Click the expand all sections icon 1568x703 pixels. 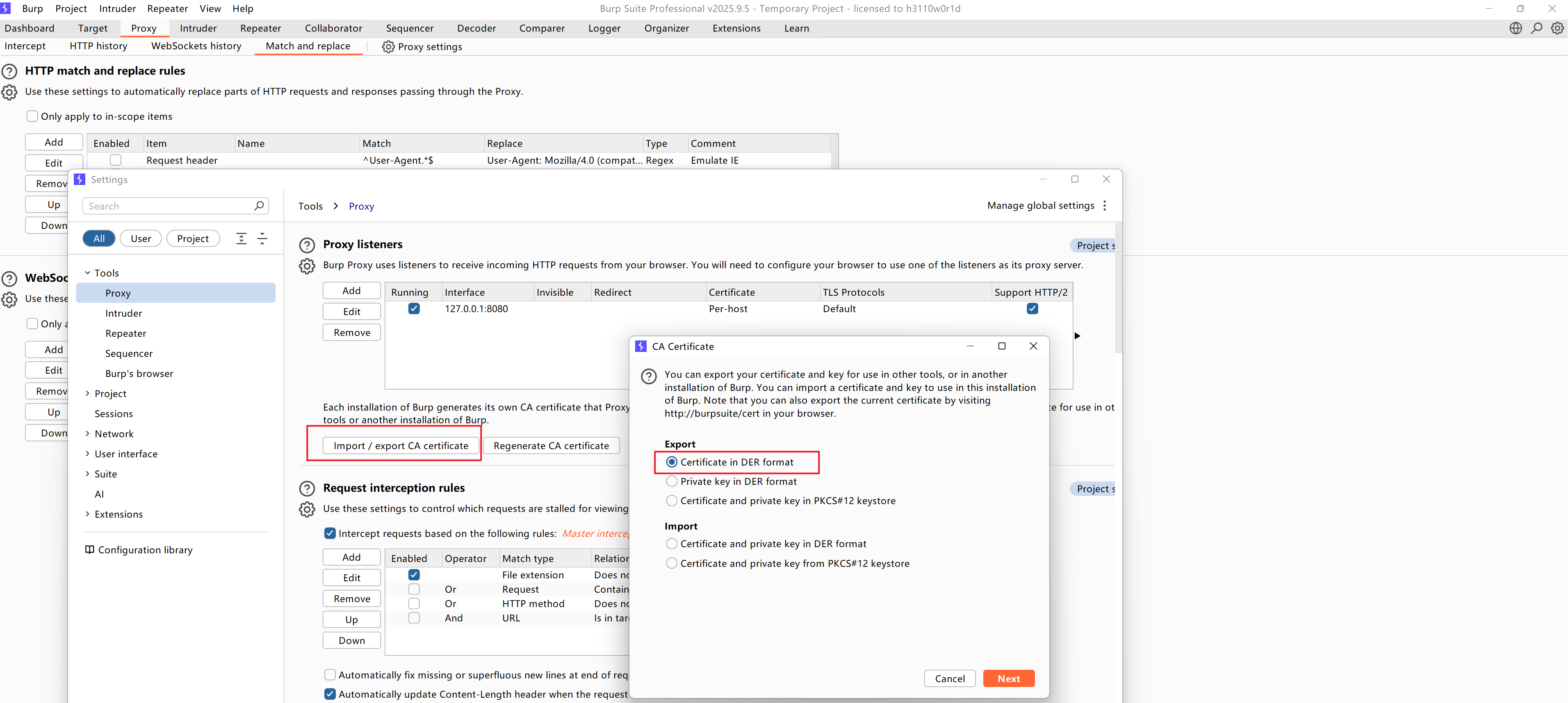tap(241, 239)
